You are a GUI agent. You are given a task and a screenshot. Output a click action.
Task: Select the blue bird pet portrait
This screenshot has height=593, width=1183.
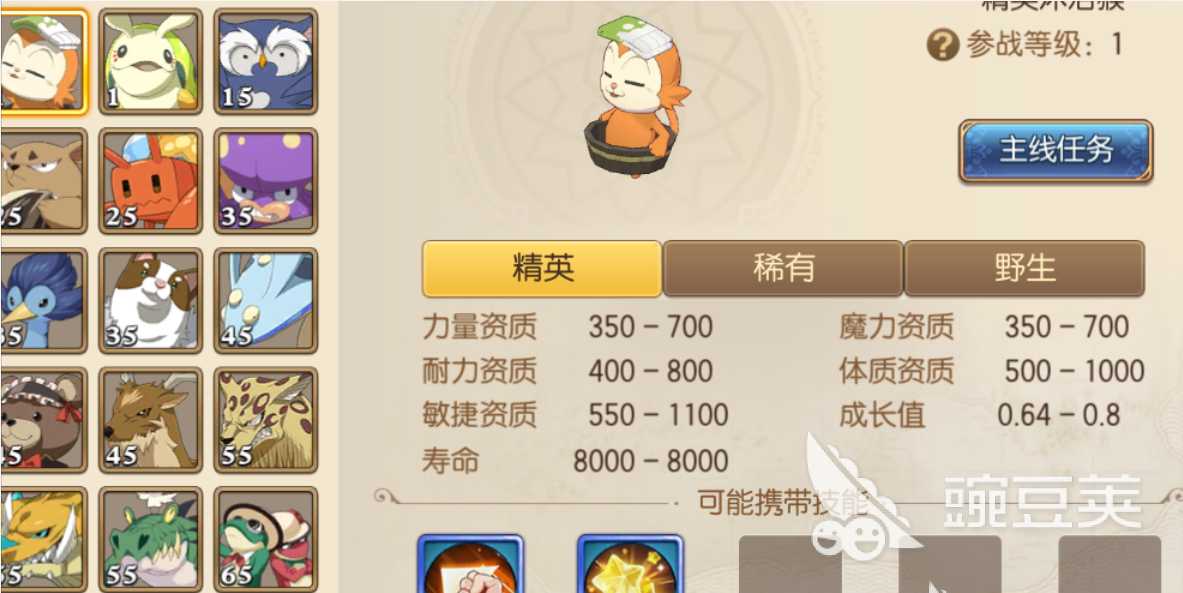pyautogui.click(x=41, y=300)
